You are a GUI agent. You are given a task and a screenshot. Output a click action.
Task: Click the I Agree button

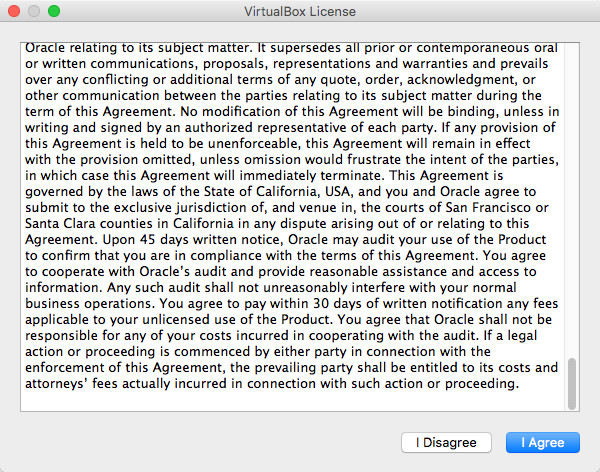point(543,442)
